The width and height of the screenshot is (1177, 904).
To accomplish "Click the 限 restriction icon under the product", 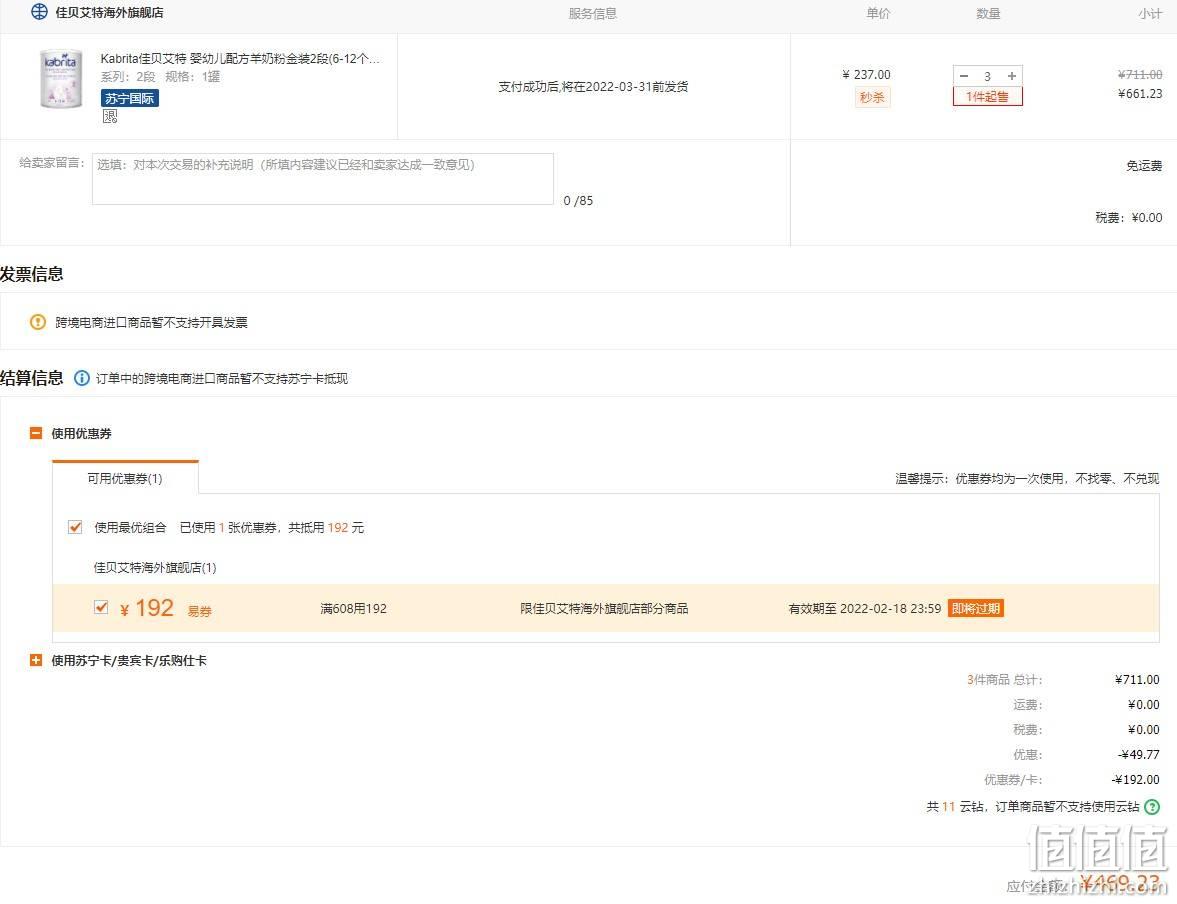I will coord(110,116).
